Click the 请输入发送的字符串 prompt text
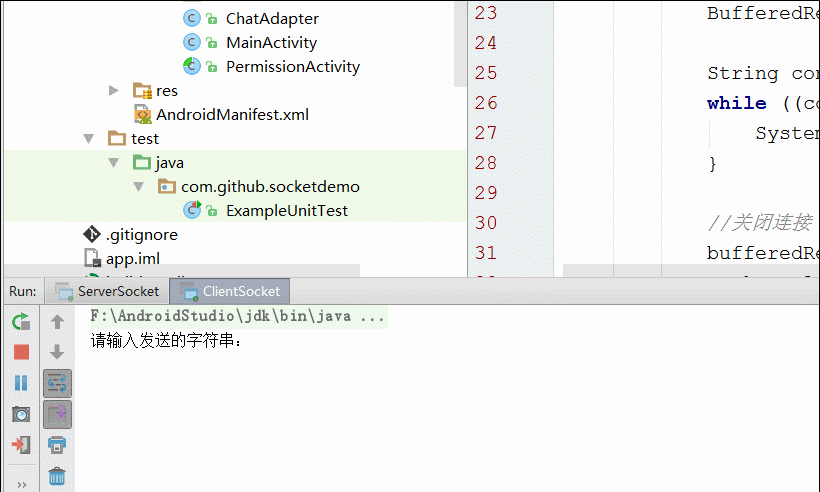820x492 pixels. pyautogui.click(x=166, y=340)
